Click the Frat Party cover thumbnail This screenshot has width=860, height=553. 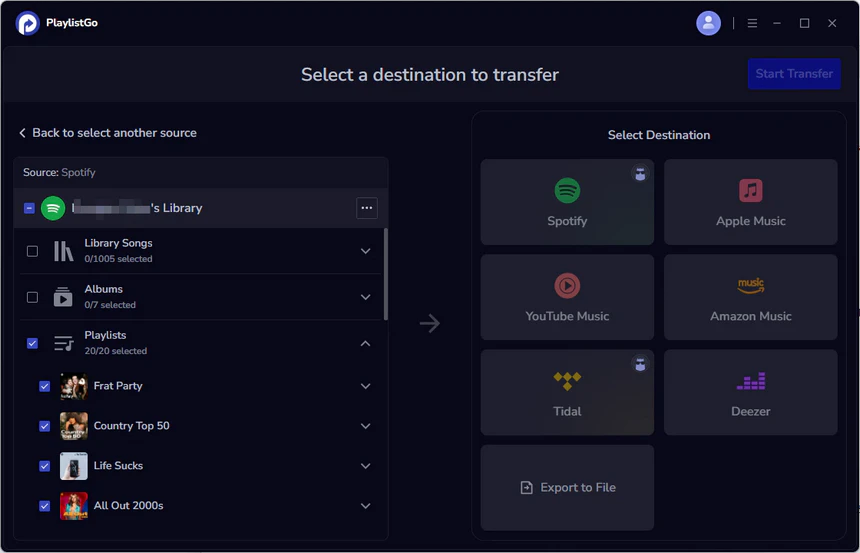pos(73,386)
